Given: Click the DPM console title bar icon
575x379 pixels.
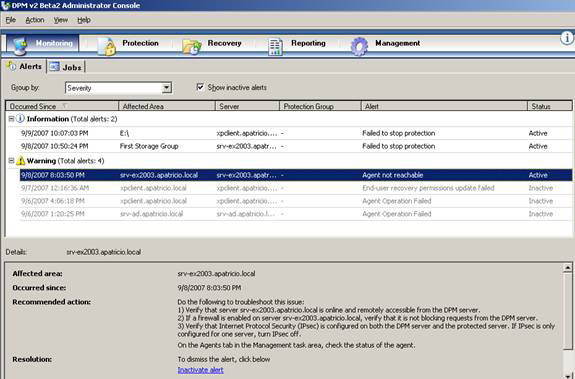Looking at the screenshot, I should click(6, 5).
